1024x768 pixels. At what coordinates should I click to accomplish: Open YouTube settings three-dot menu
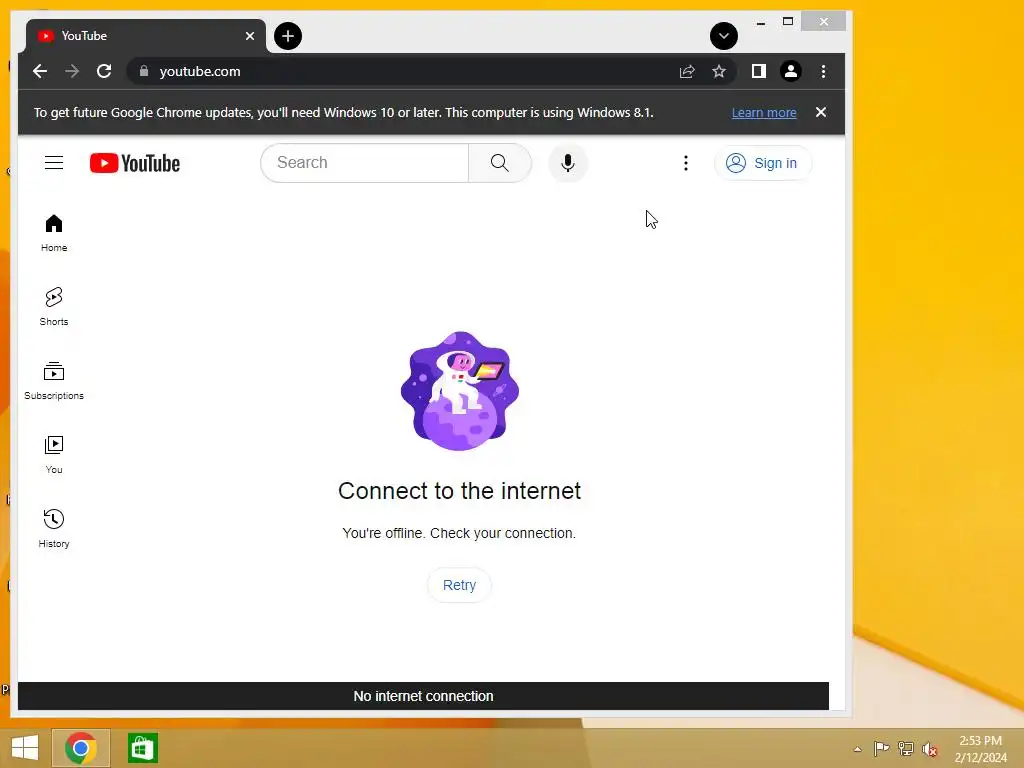pyautogui.click(x=686, y=163)
